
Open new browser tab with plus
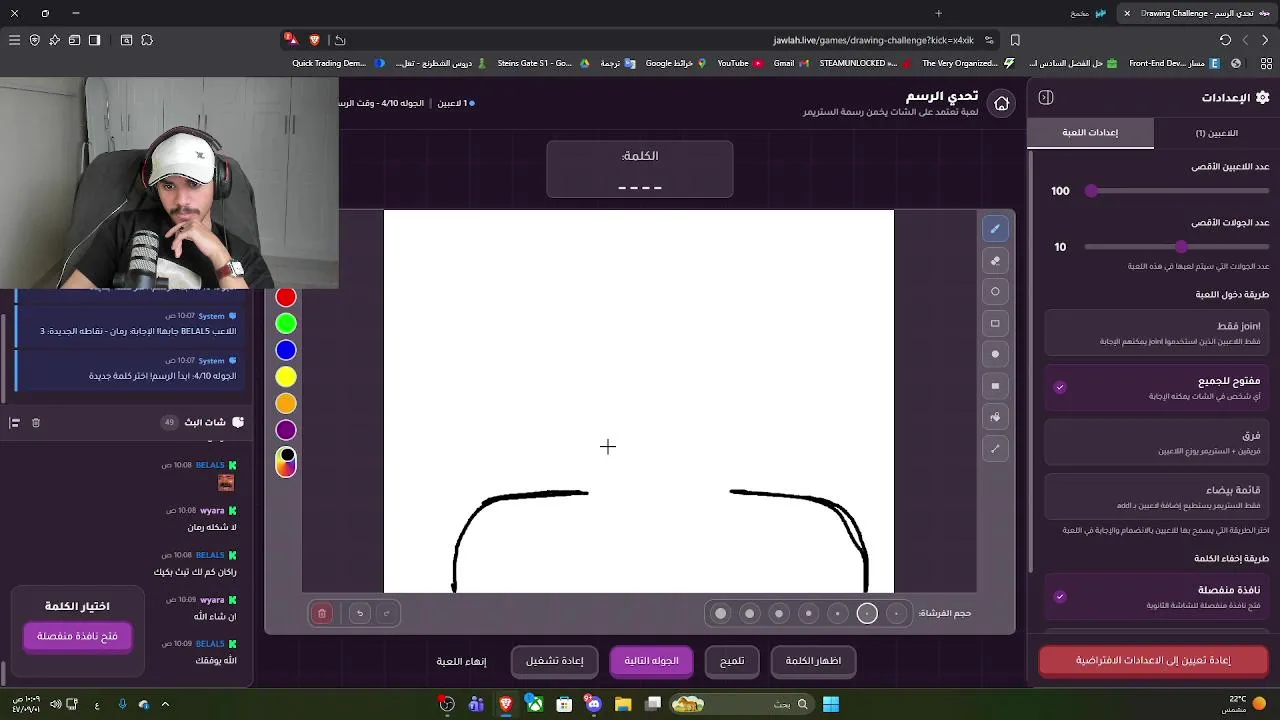[938, 13]
